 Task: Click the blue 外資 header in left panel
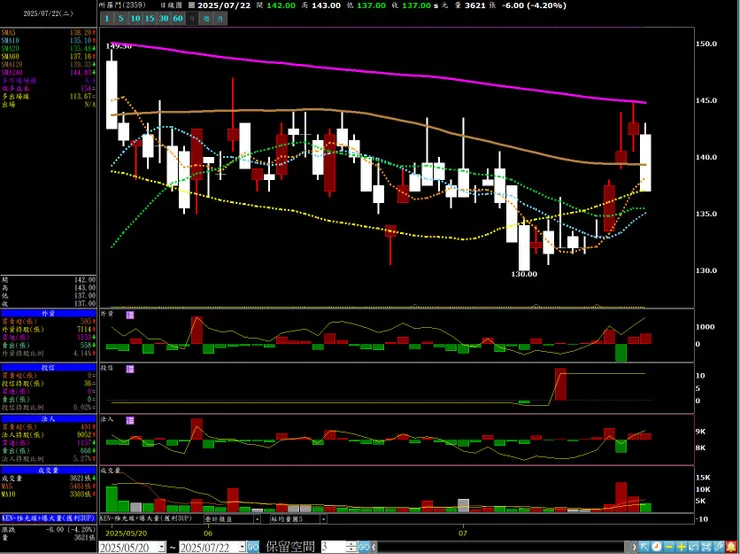tap(48, 313)
